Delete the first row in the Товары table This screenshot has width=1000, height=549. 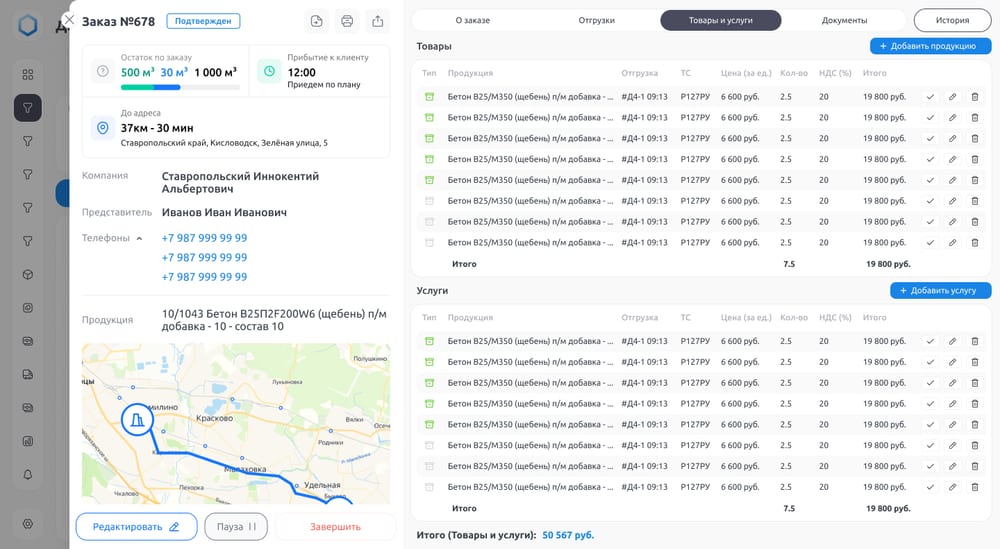pyautogui.click(x=975, y=97)
